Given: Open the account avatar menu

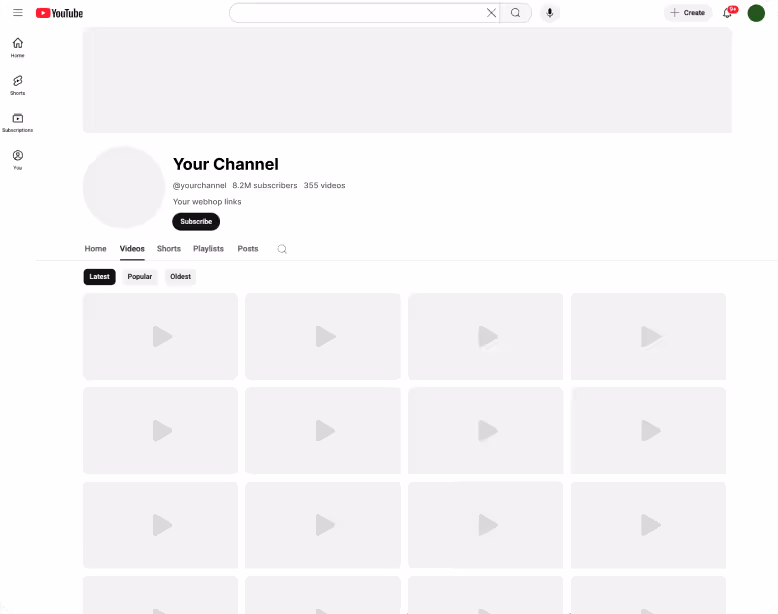Looking at the screenshot, I should point(756,13).
